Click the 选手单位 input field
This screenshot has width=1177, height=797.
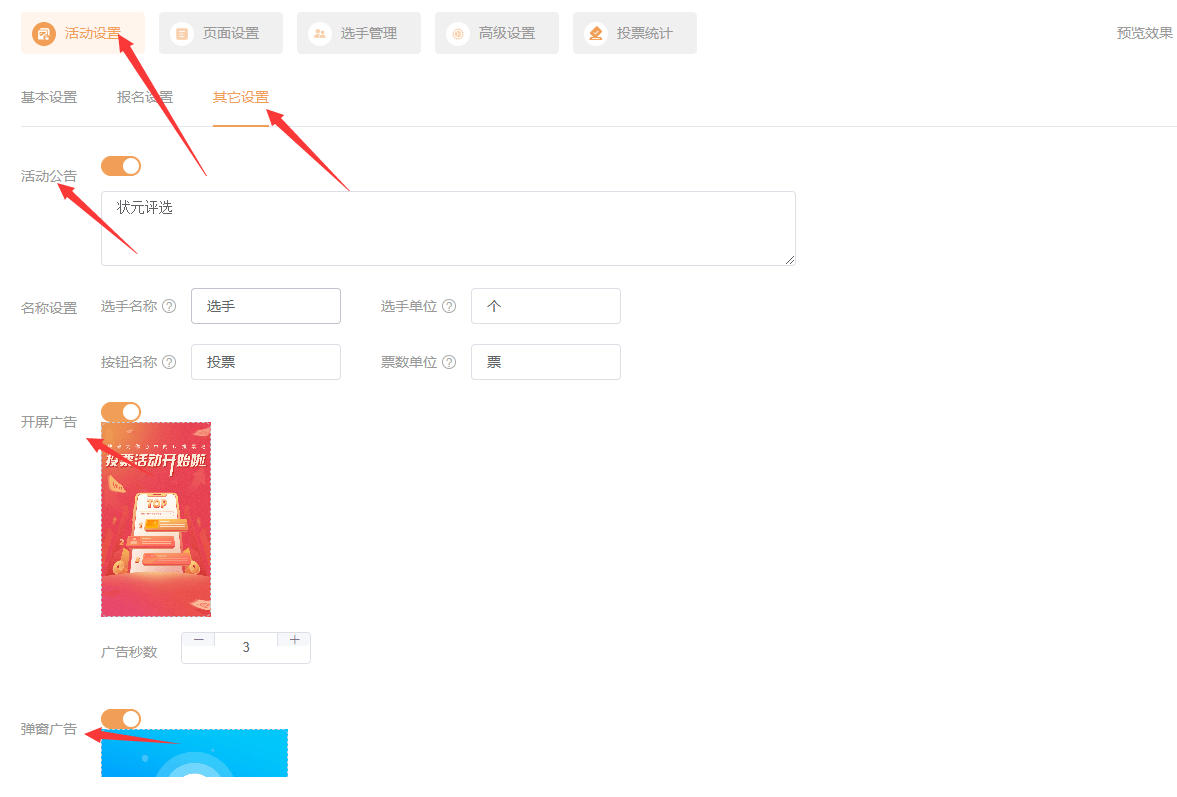(x=546, y=306)
